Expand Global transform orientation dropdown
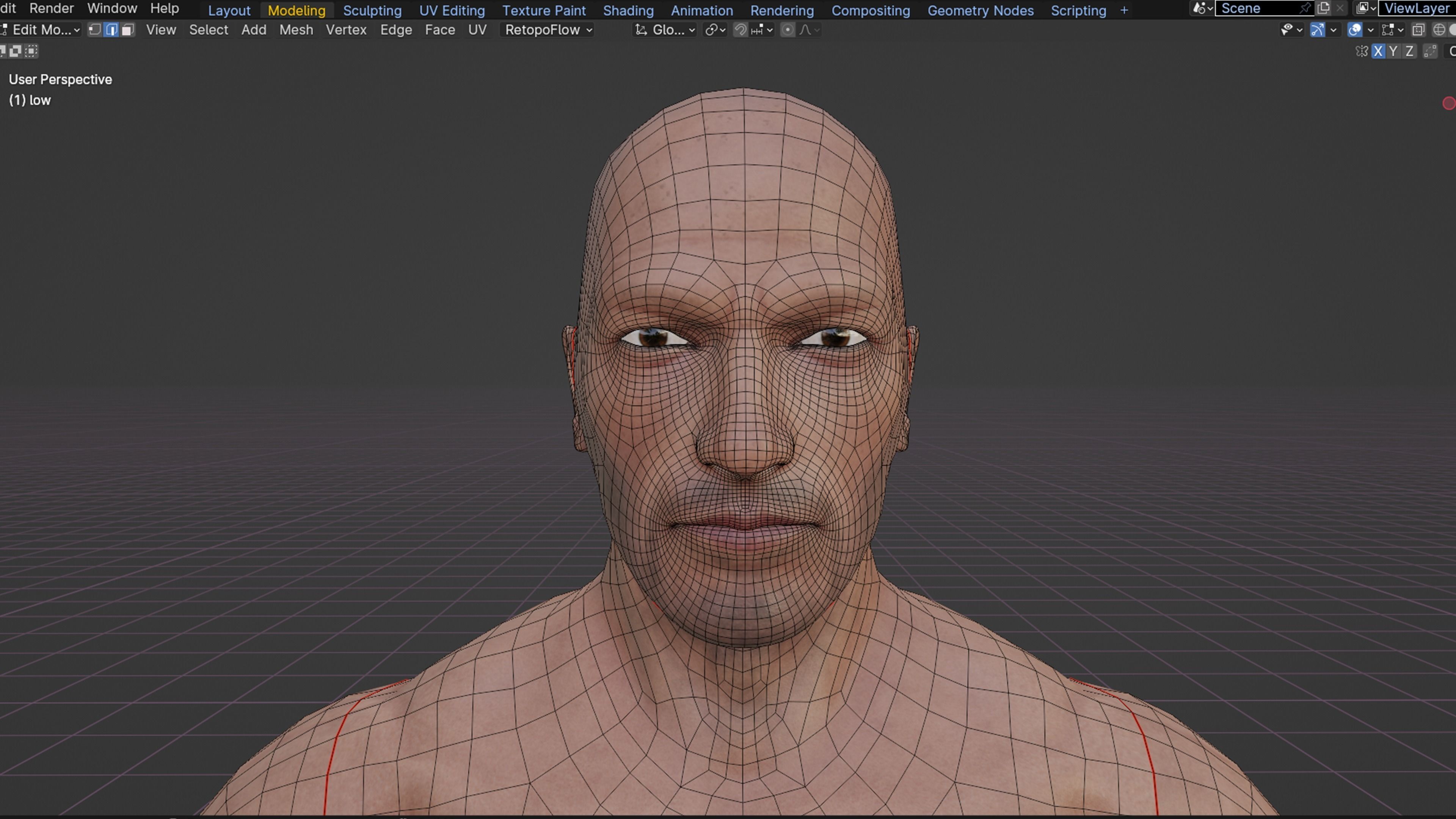1456x819 pixels. 665,30
